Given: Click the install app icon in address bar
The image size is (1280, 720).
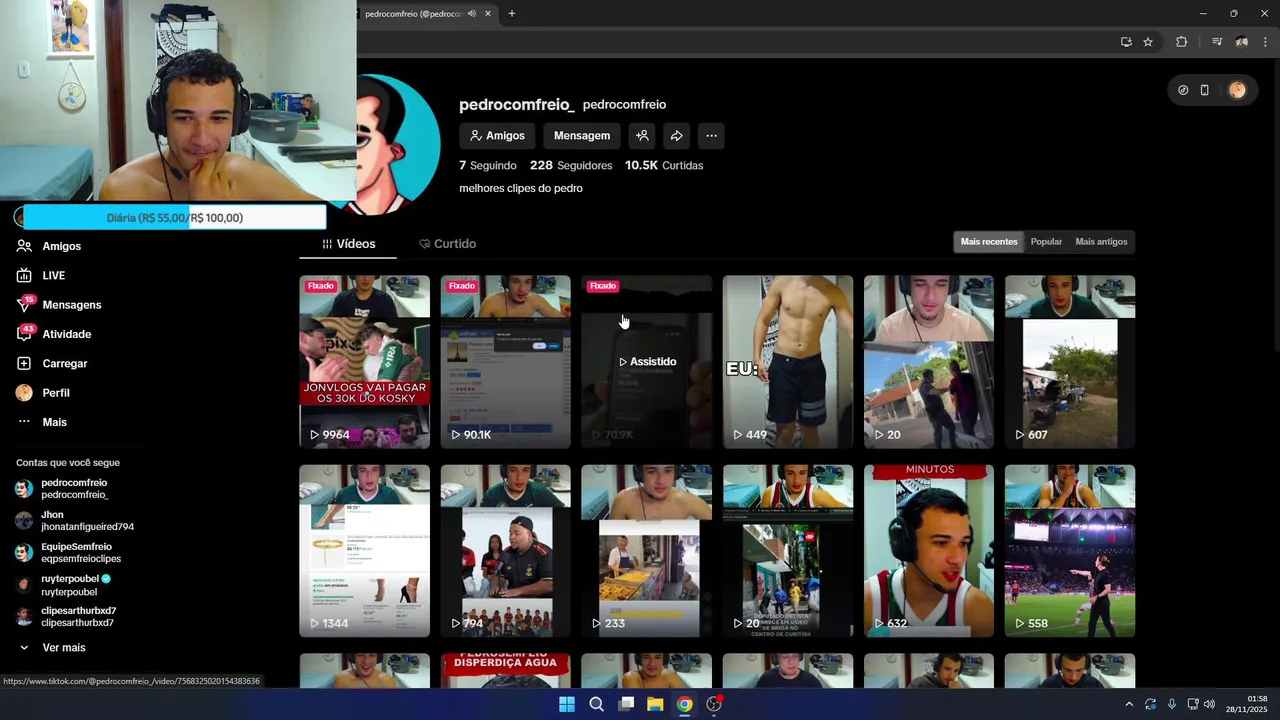Looking at the screenshot, I should click(x=1126, y=42).
